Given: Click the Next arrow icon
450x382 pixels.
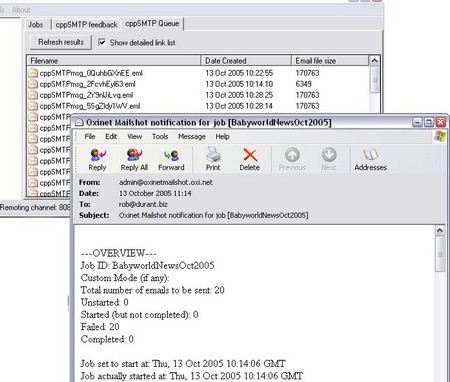Looking at the screenshot, I should (x=329, y=155).
